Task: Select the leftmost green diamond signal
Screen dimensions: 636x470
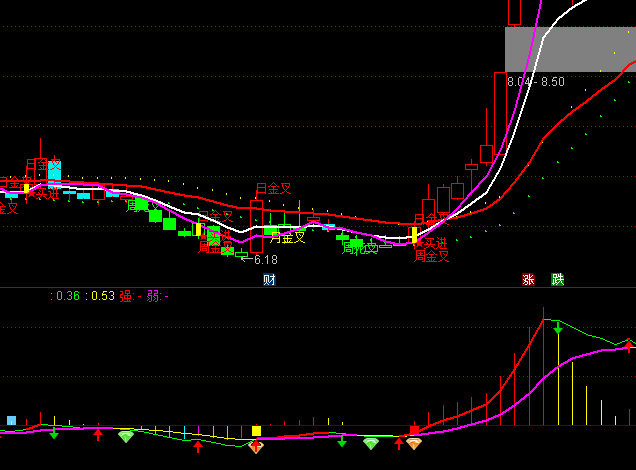Action: point(125,437)
